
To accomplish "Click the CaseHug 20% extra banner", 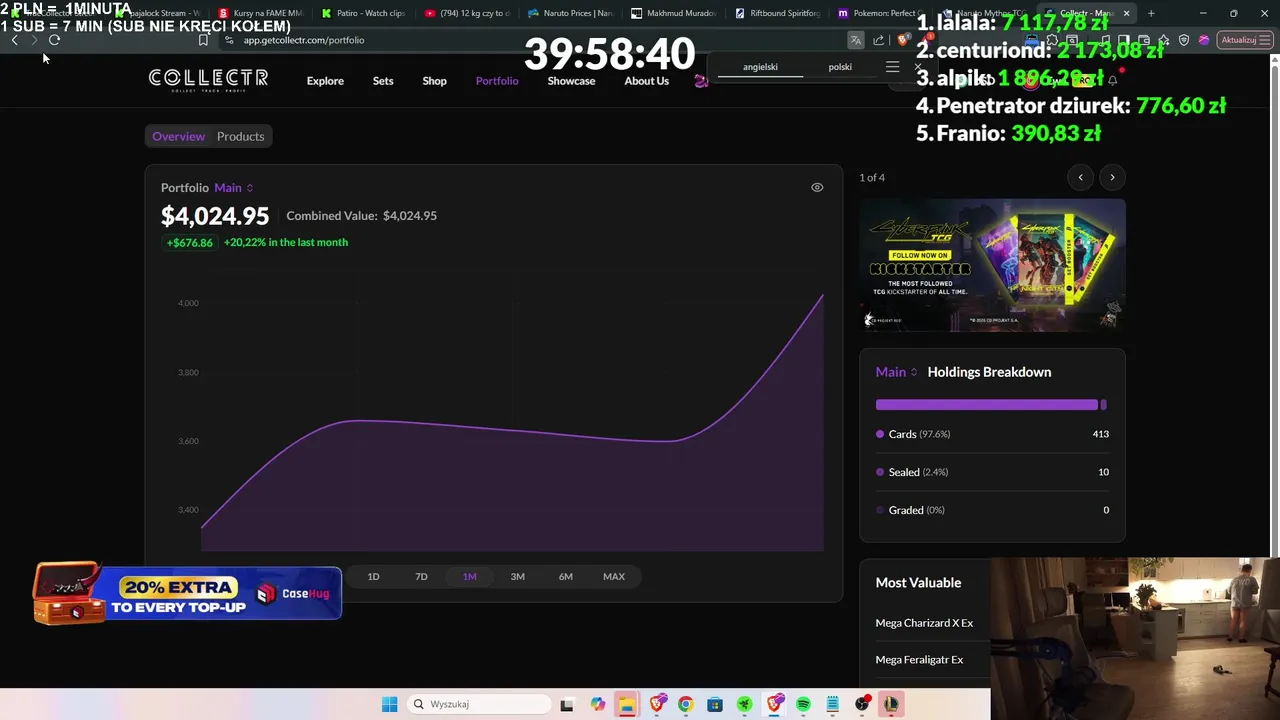I will tap(187, 593).
